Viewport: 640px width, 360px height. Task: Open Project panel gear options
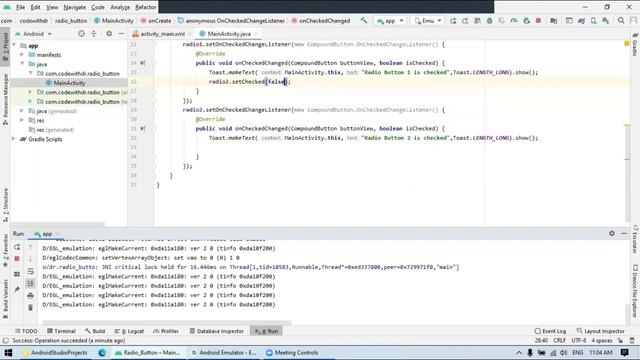click(109, 34)
